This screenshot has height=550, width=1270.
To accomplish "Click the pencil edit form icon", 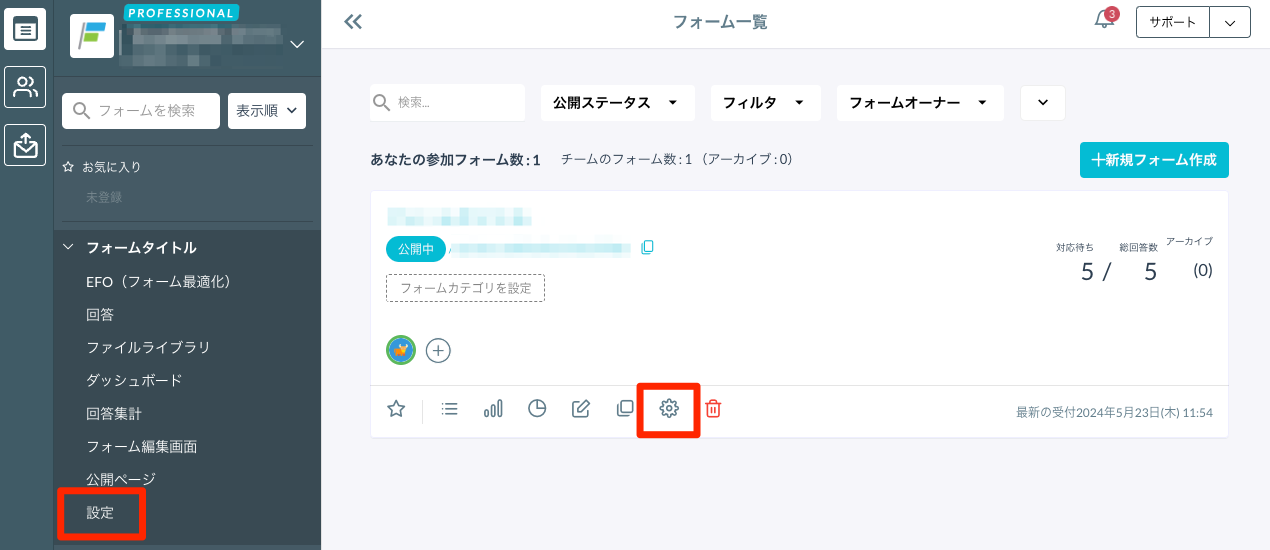I will pos(580,408).
